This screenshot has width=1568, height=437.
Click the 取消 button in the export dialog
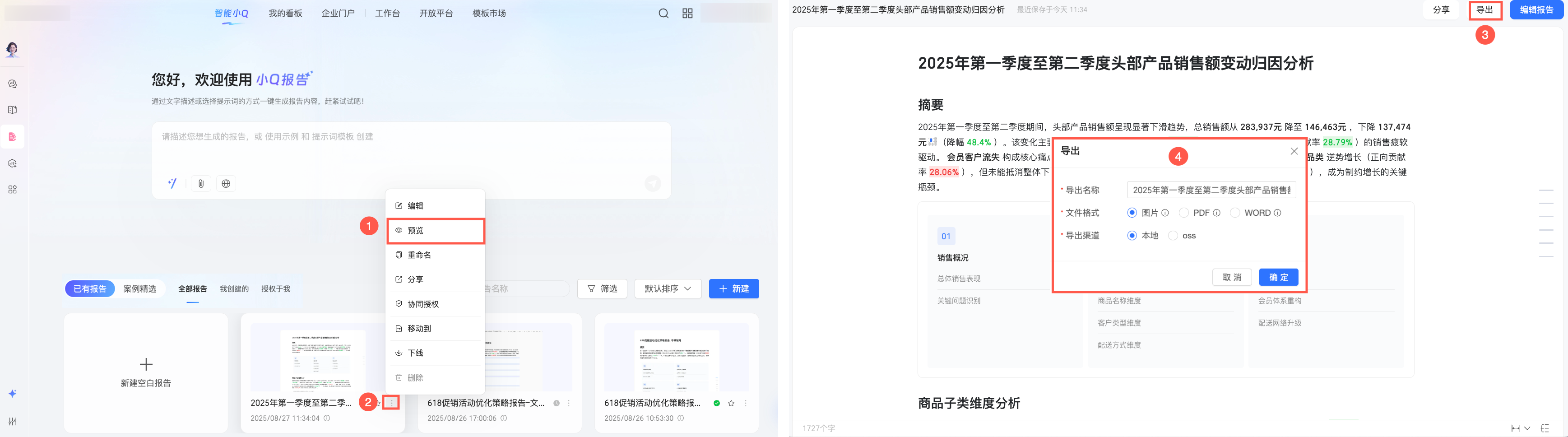[1232, 278]
